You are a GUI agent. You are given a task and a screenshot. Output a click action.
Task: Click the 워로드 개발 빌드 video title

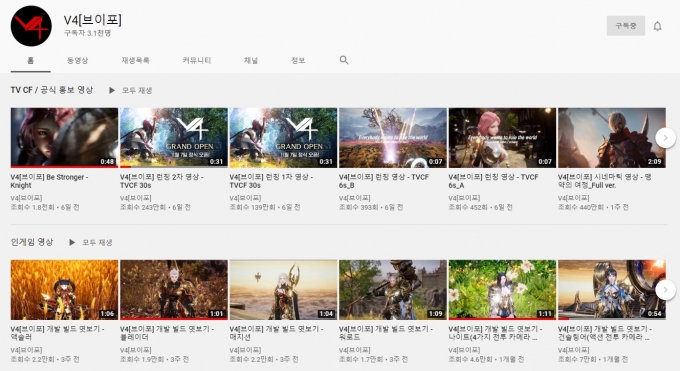pos(386,333)
